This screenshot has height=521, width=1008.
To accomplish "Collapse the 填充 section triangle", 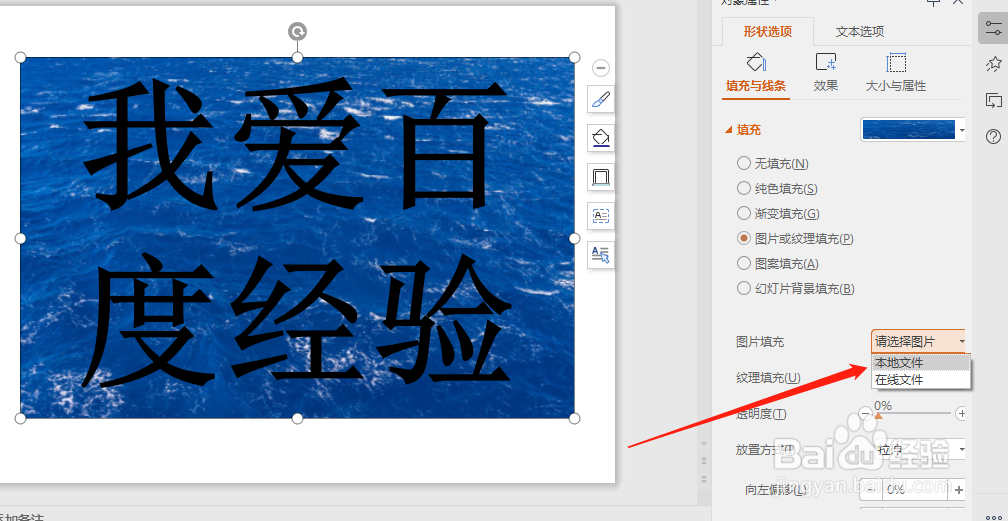I will [728, 130].
